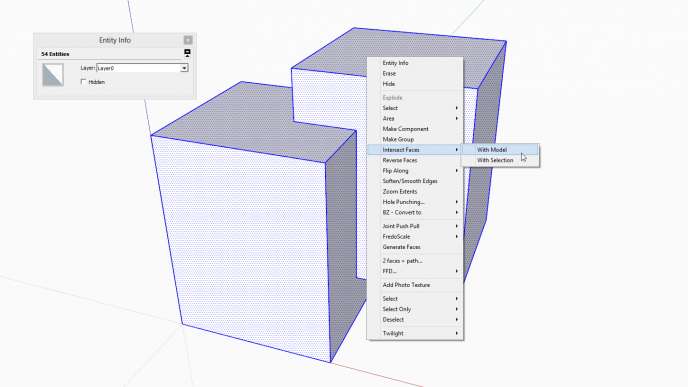This screenshot has width=688, height=387.
Task: Close the Entity Info panel
Action: coord(188,40)
